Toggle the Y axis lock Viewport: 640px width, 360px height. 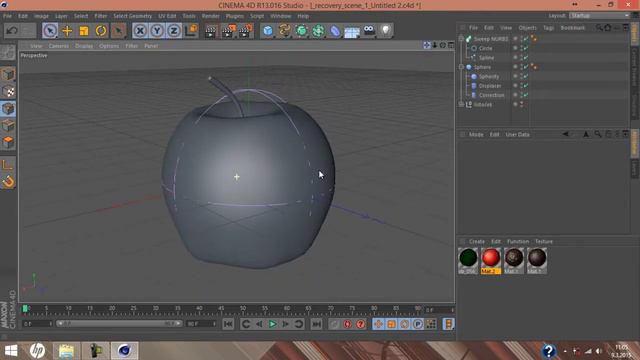[x=157, y=31]
